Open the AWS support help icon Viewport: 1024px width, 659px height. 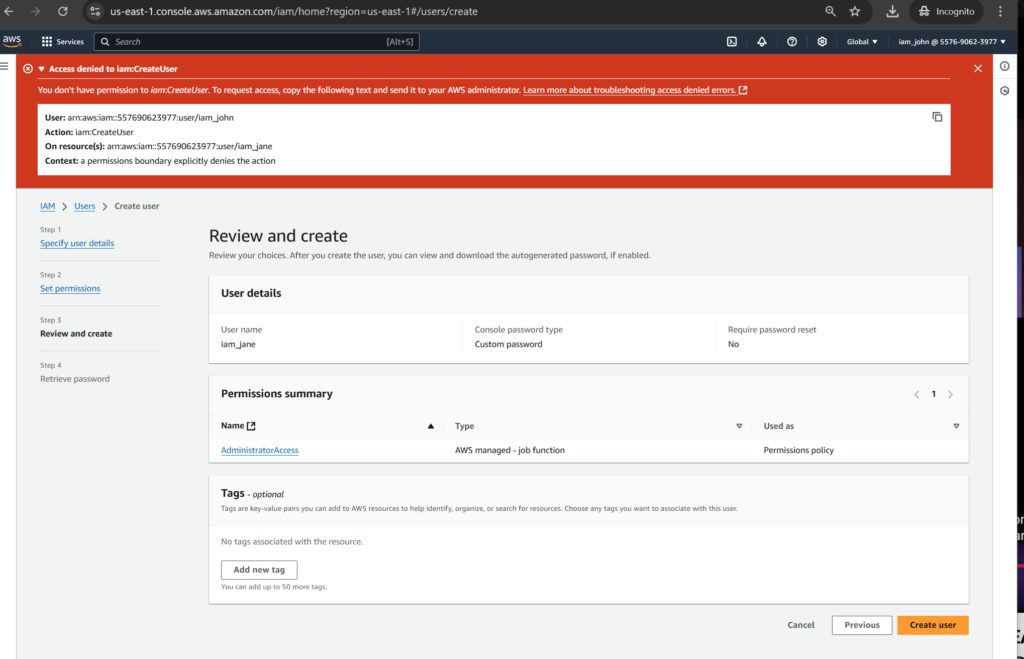[x=792, y=42]
